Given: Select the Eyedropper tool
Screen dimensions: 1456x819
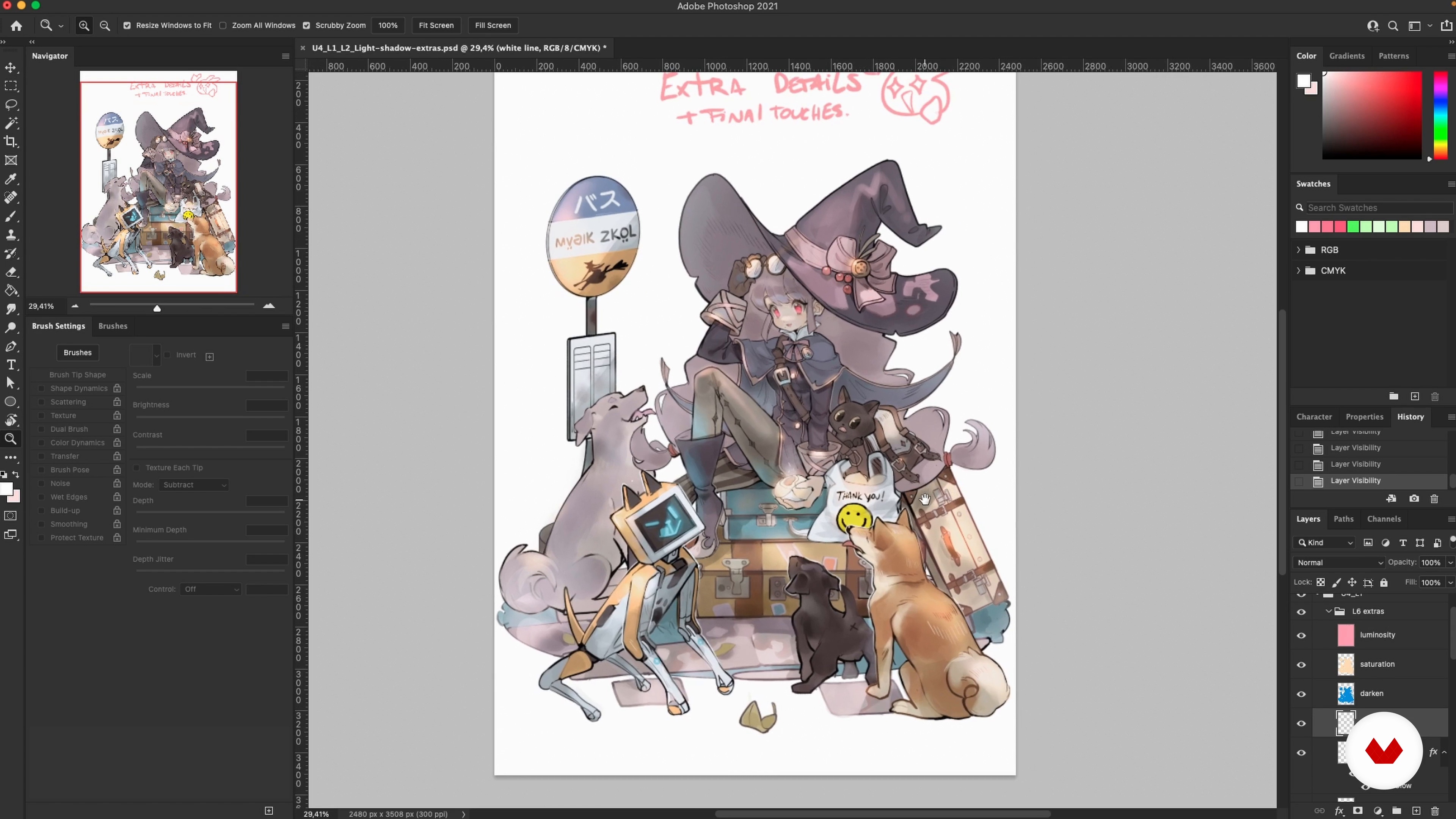Looking at the screenshot, I should pos(11,179).
